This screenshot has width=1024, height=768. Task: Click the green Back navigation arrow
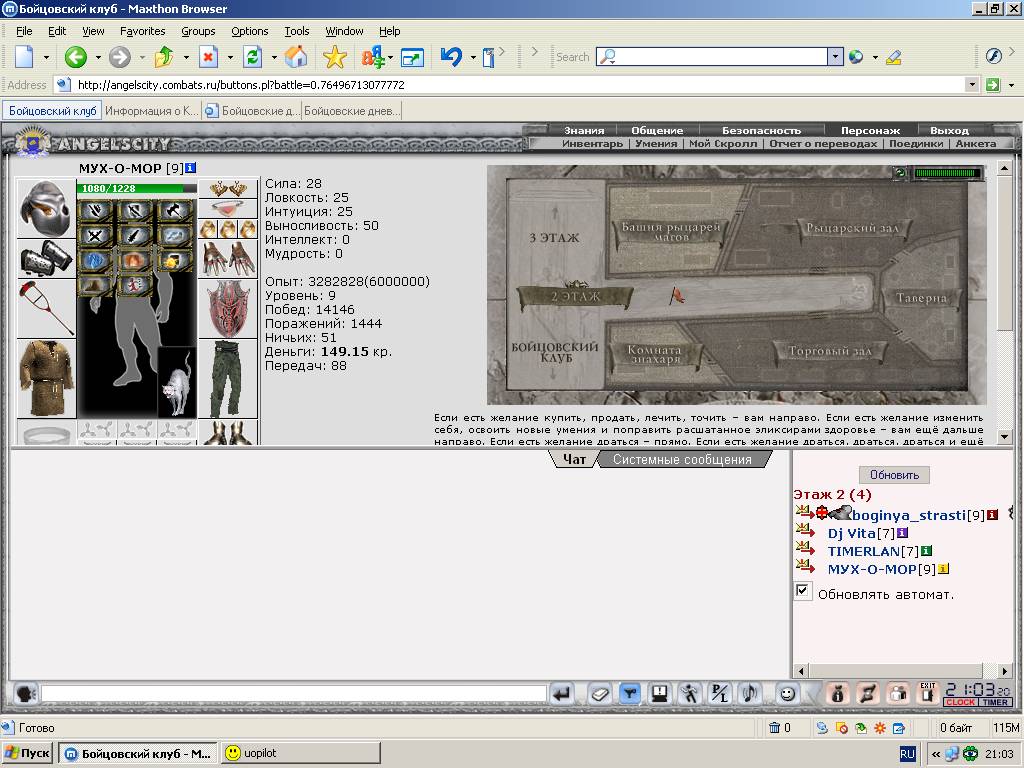point(76,57)
